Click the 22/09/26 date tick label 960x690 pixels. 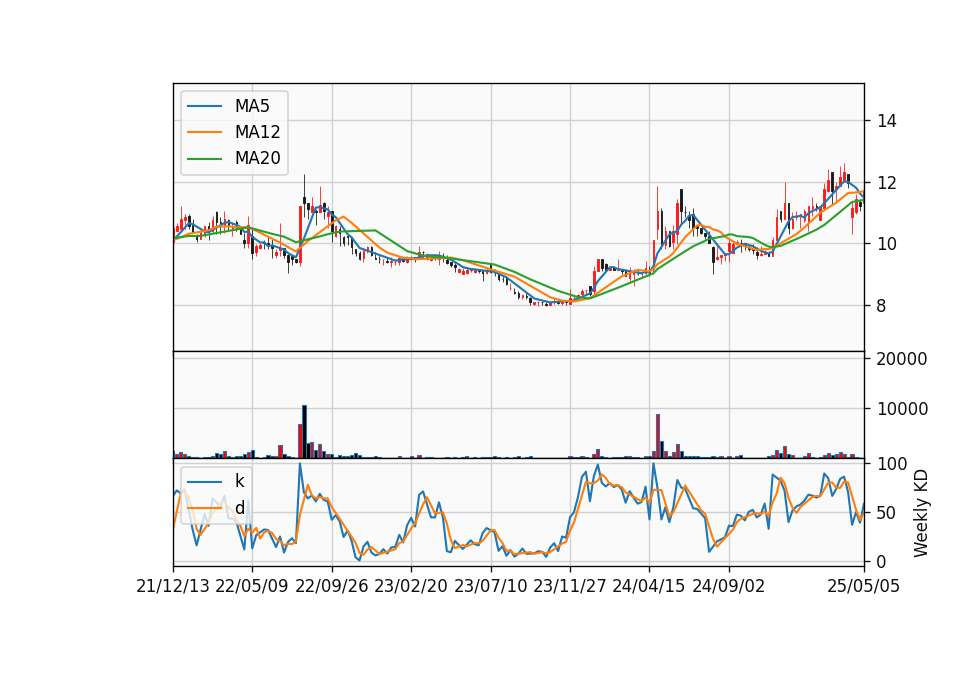coord(332,586)
